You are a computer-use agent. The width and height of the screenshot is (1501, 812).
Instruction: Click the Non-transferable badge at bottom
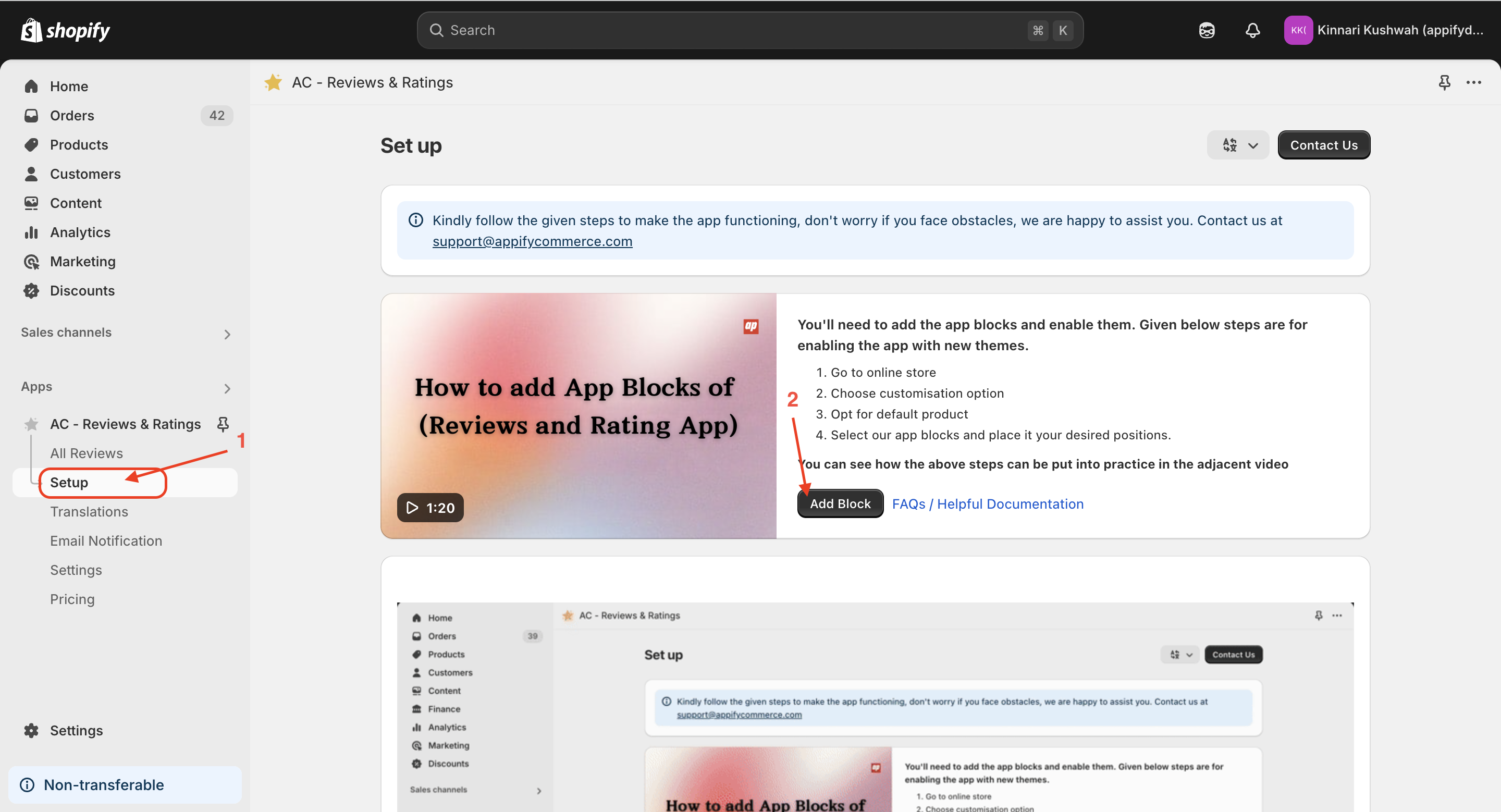coord(103,784)
